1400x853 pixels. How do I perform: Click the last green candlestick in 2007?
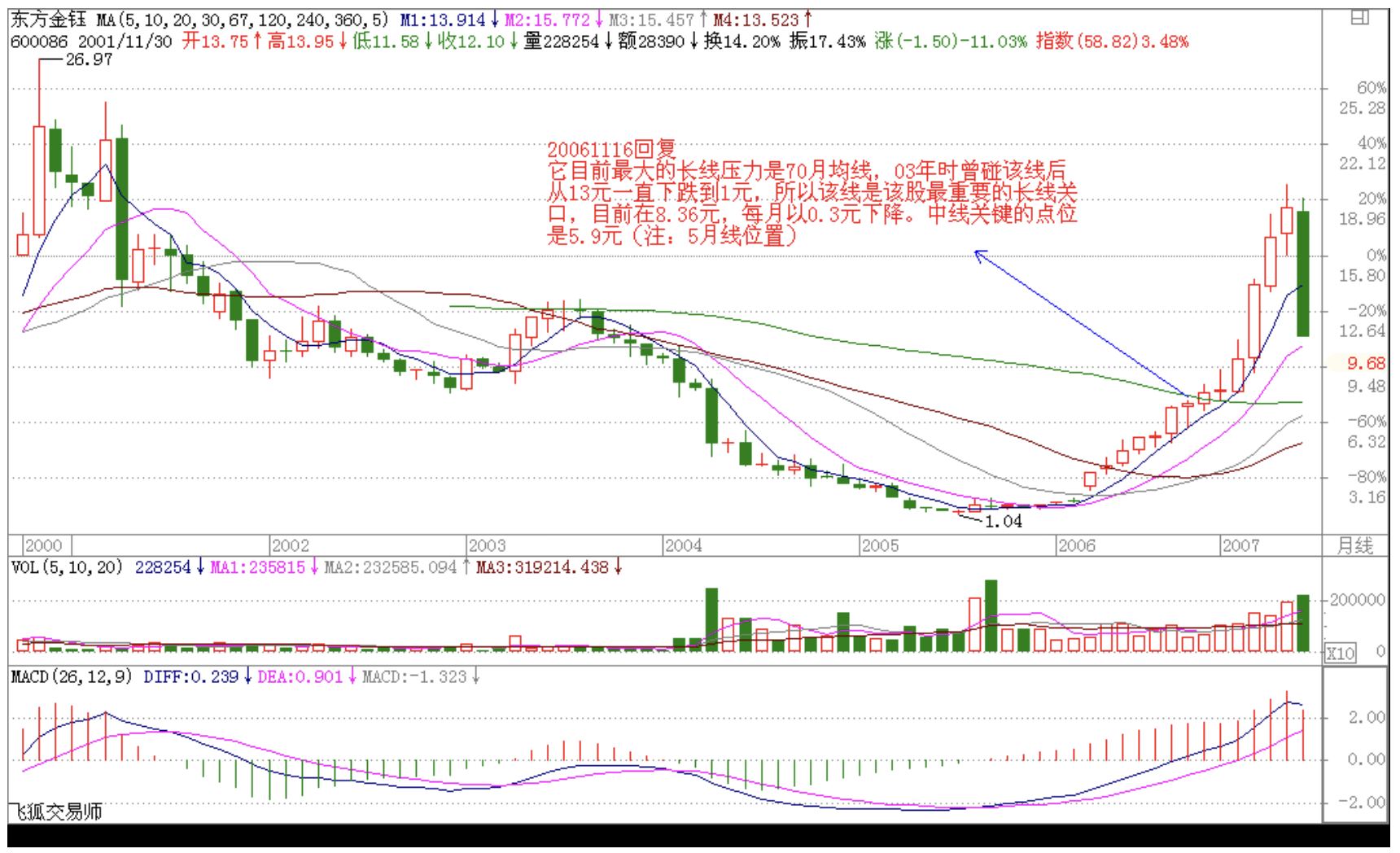pyautogui.click(x=1302, y=273)
